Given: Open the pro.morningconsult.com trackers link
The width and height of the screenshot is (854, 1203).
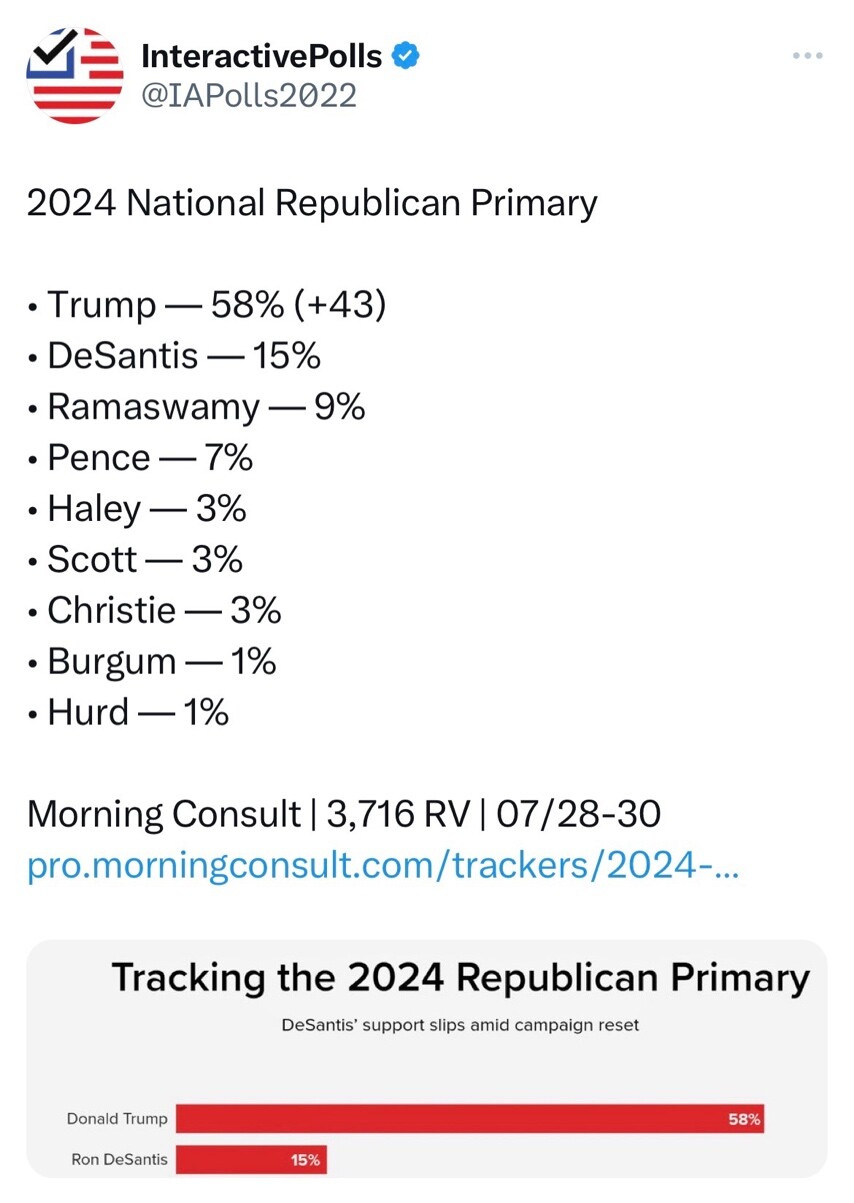Looking at the screenshot, I should click(x=382, y=866).
